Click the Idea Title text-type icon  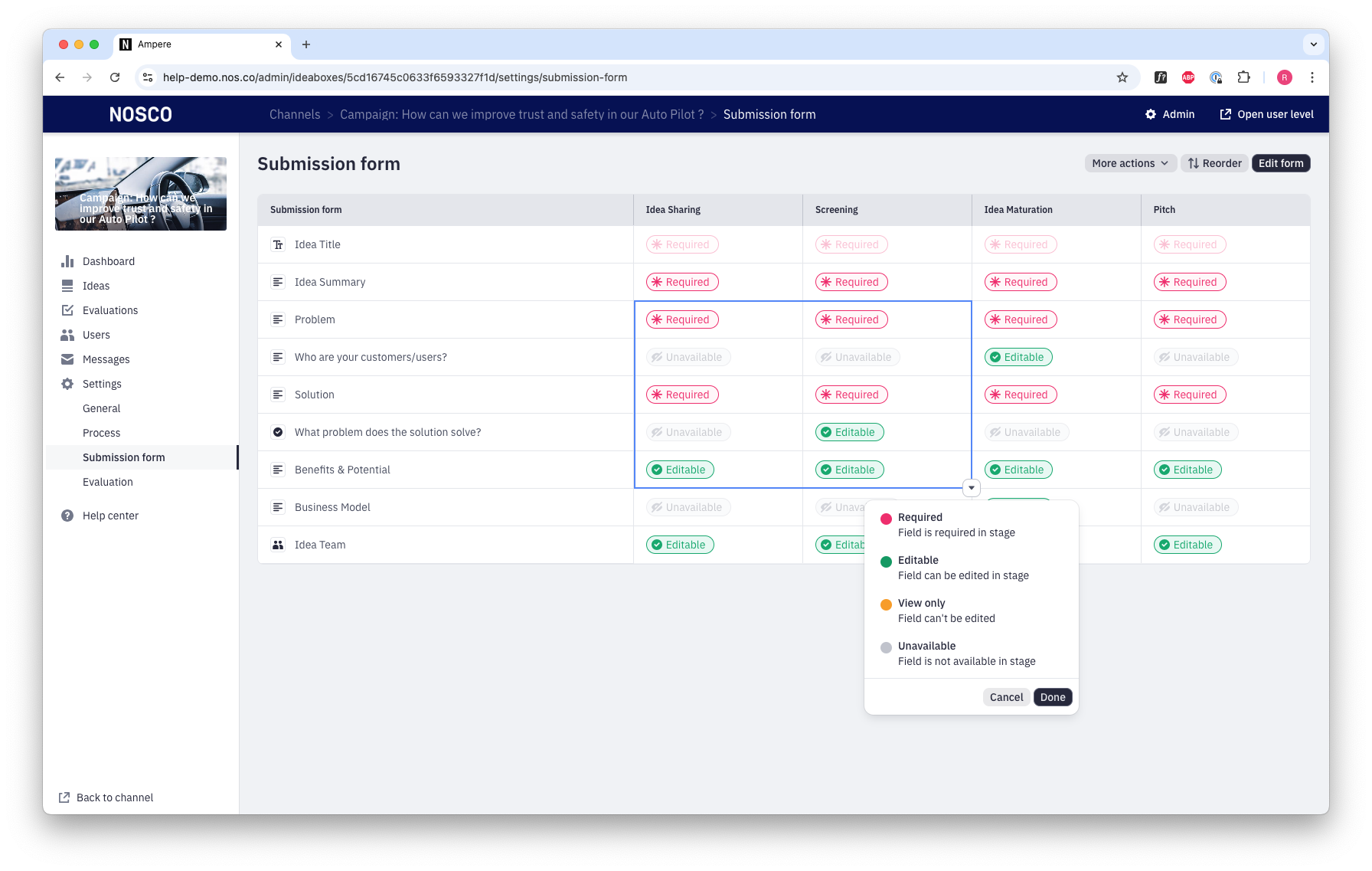278,244
